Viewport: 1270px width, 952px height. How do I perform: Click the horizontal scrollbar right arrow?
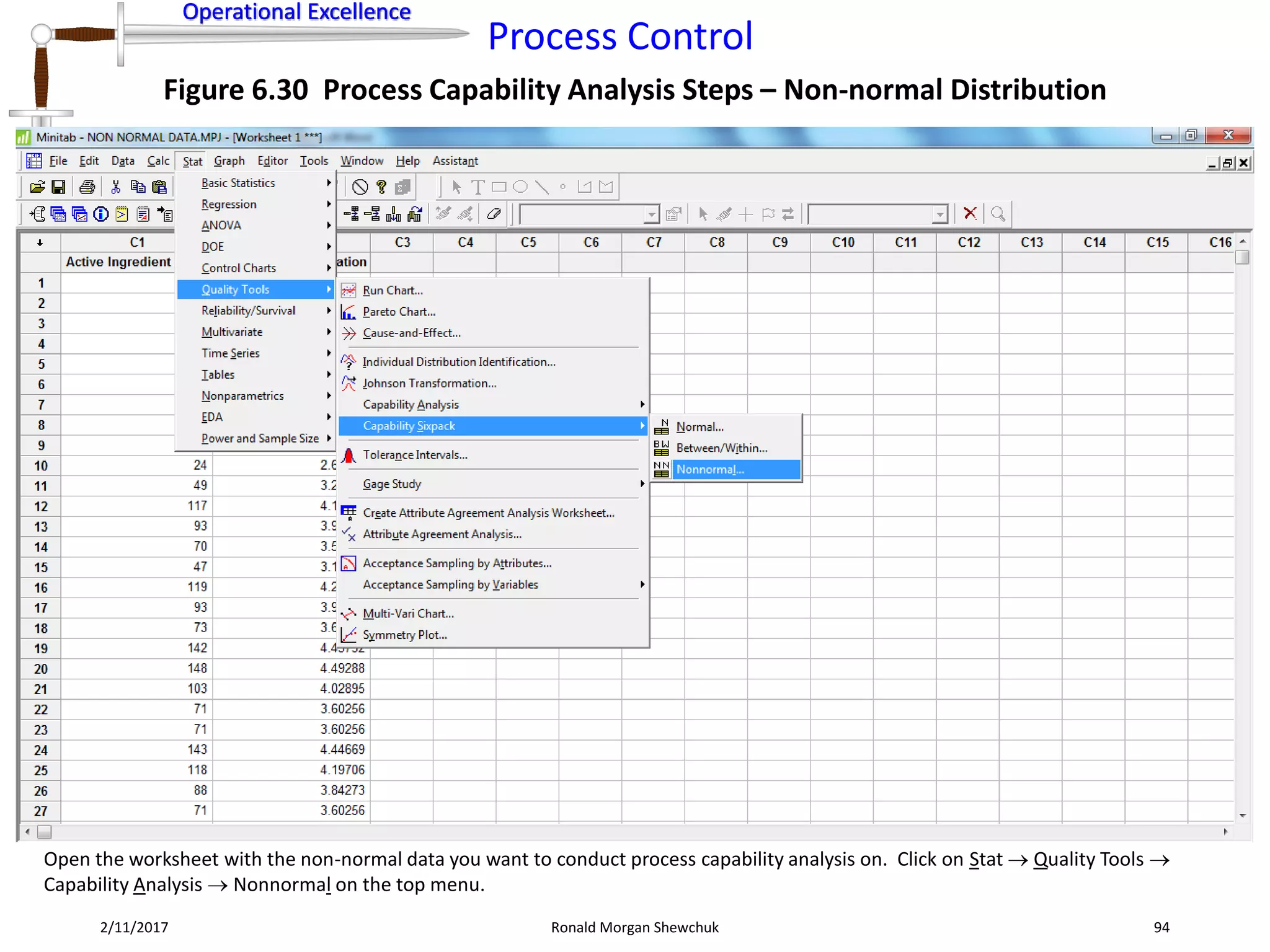pos(1225,832)
